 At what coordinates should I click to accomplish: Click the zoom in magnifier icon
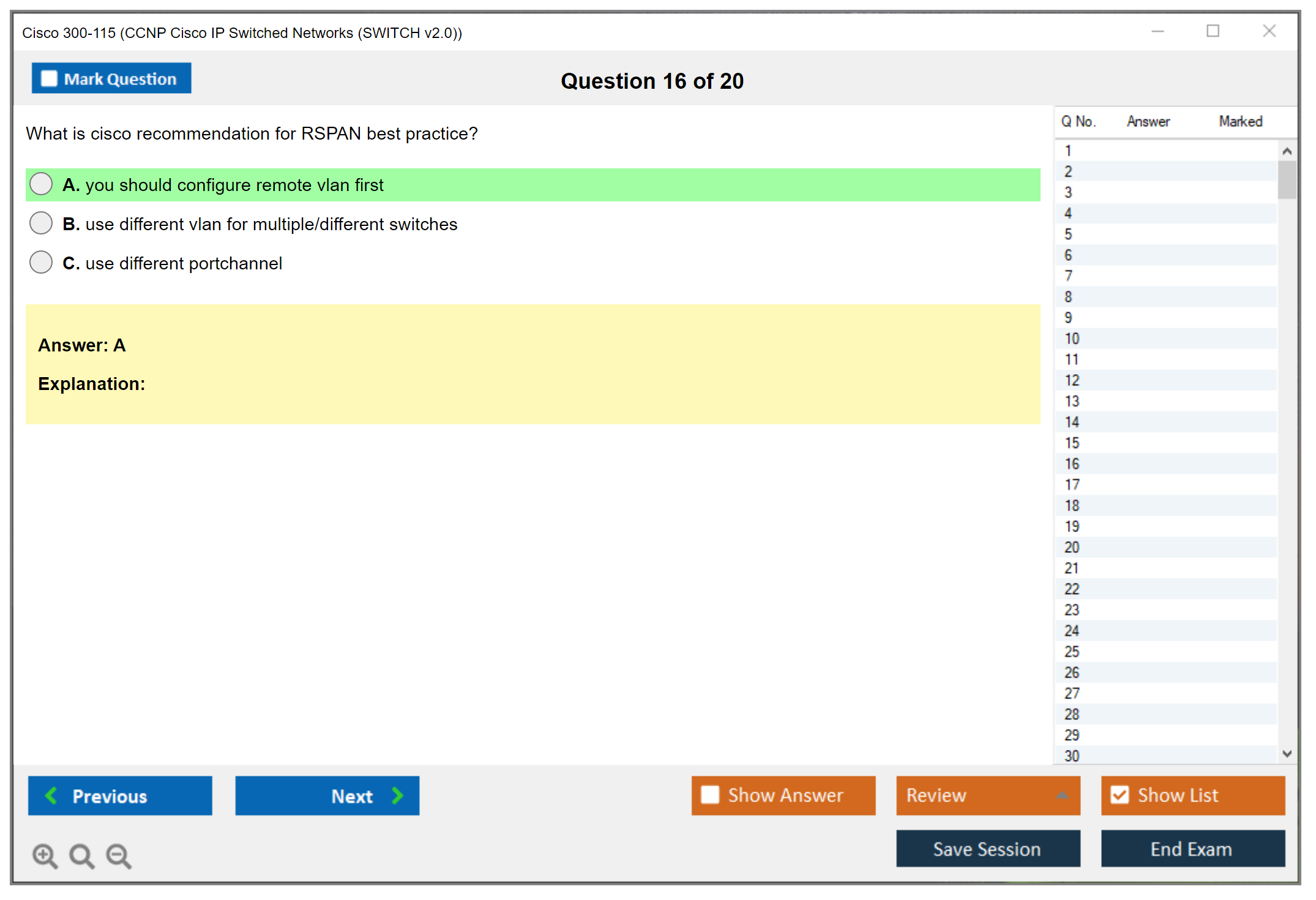(x=45, y=855)
